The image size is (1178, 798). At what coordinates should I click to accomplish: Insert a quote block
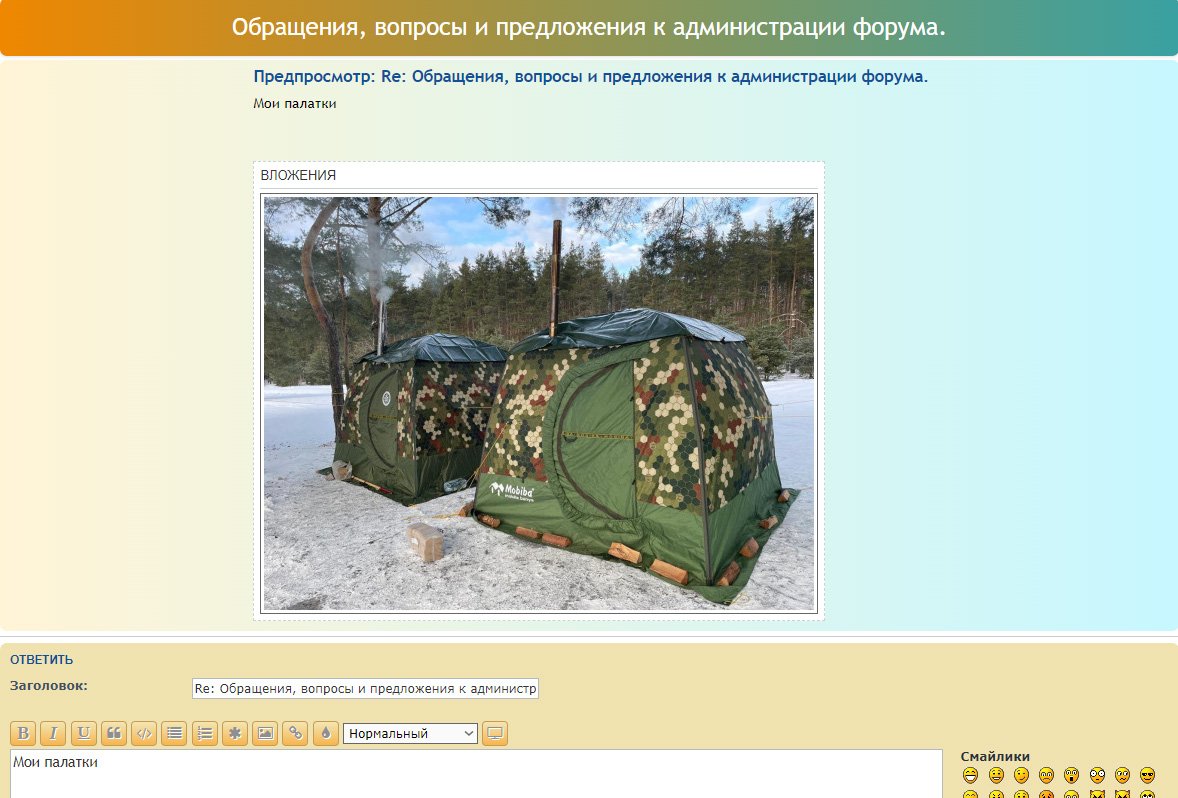pos(114,733)
